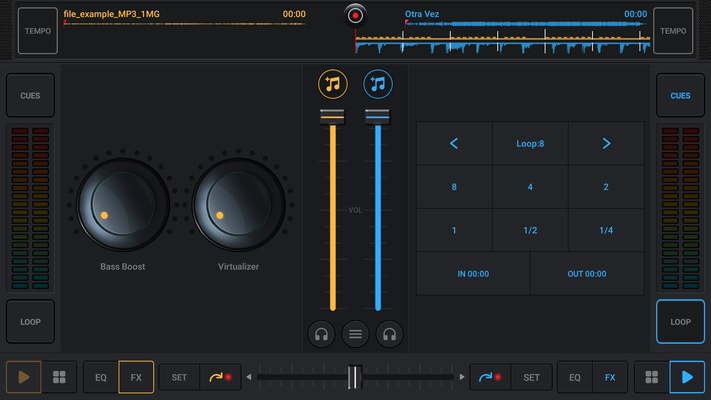Set loop length to 4 beats
The width and height of the screenshot is (711, 400).
click(530, 187)
